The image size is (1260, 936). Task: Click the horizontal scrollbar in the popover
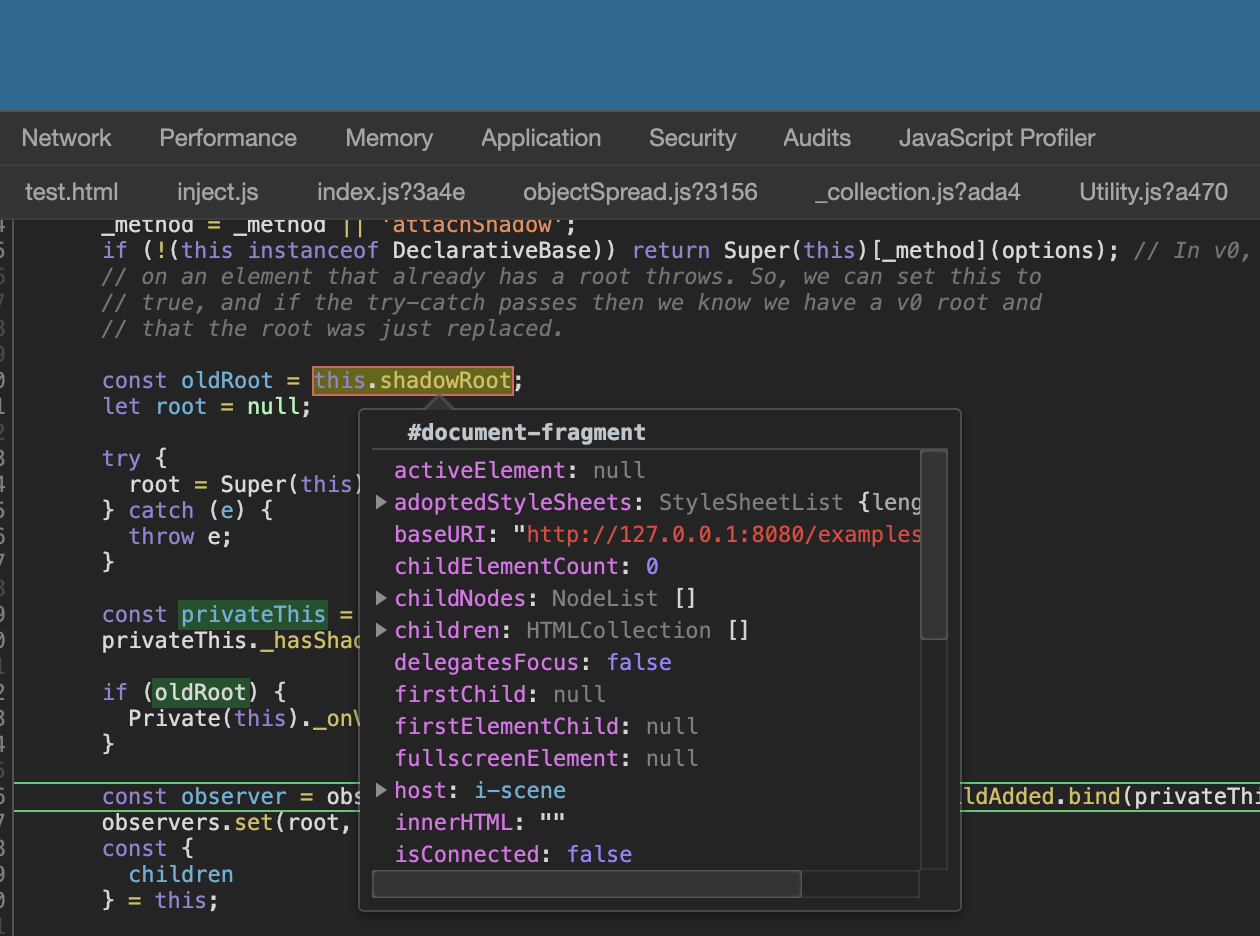(x=586, y=884)
